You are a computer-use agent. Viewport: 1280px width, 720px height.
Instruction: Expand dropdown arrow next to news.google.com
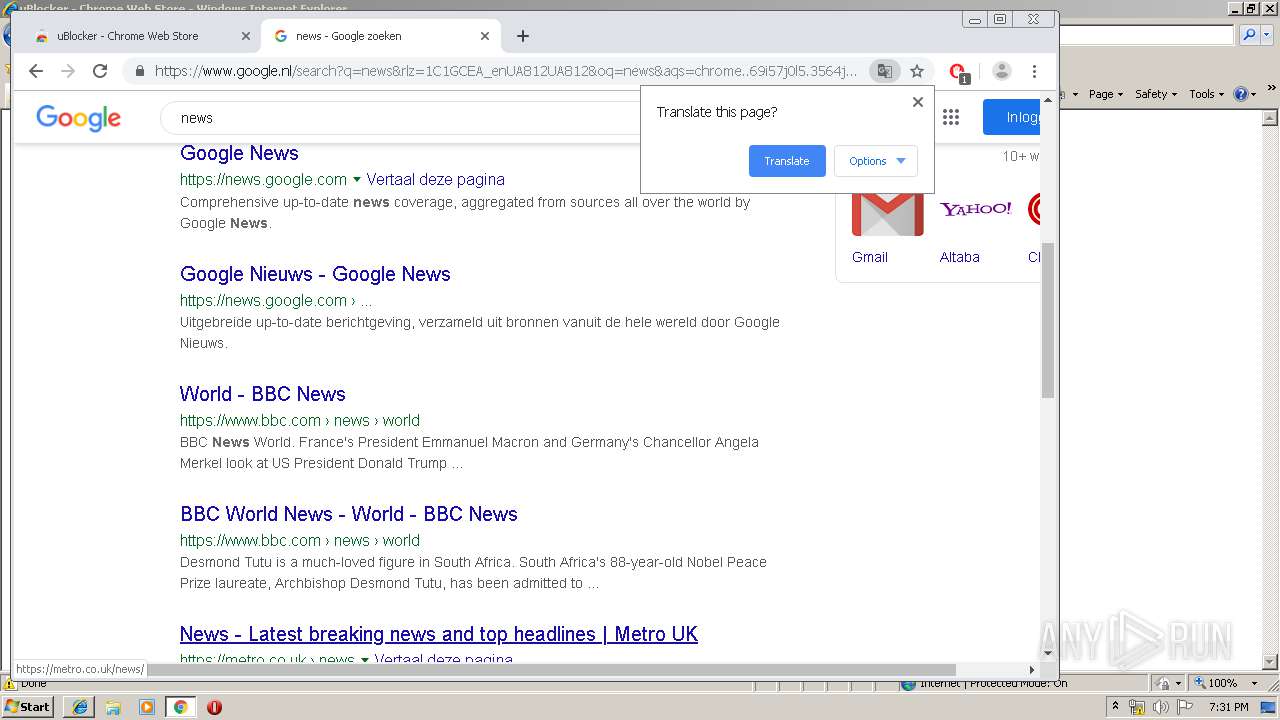click(357, 180)
